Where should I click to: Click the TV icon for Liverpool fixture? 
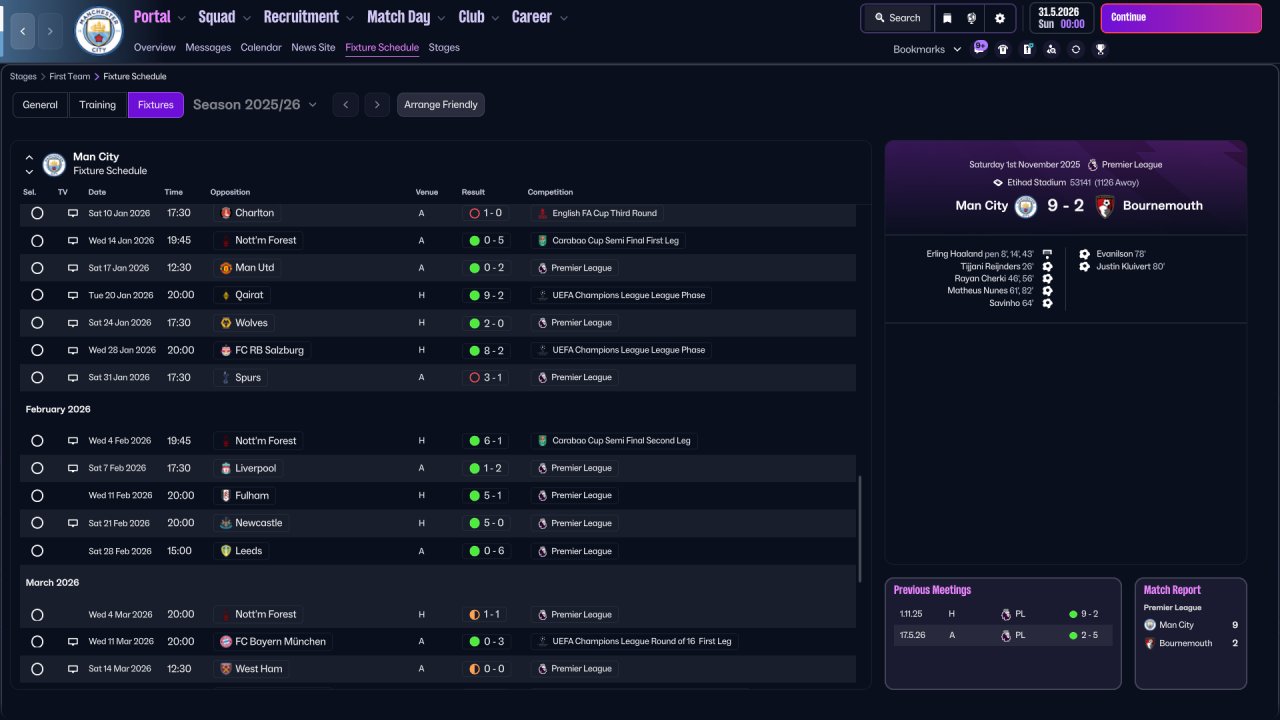[72, 468]
